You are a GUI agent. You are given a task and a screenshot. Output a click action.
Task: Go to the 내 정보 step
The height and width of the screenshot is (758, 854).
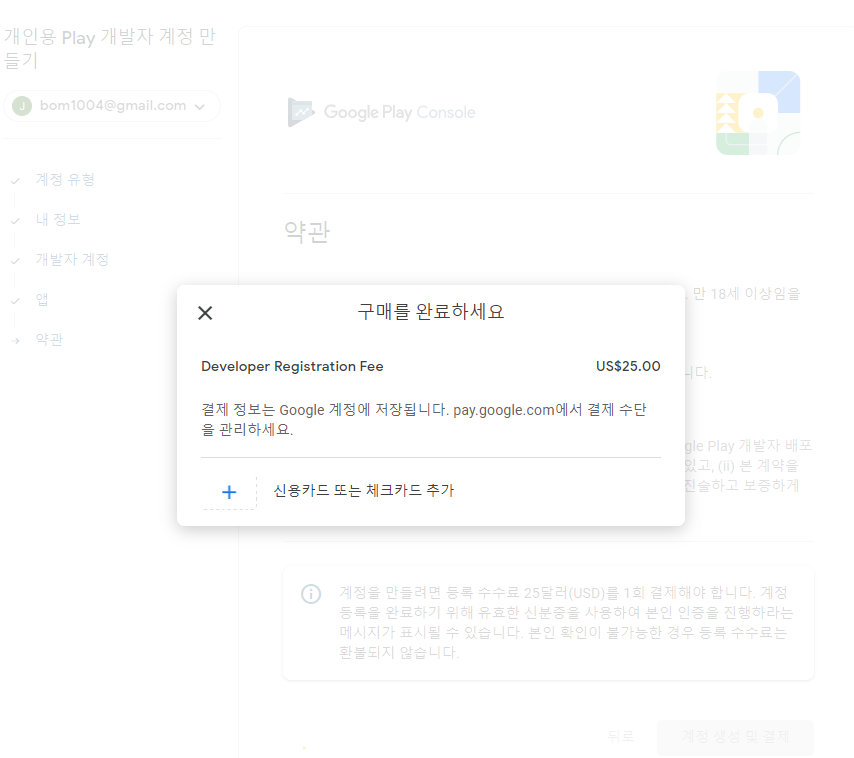58,219
